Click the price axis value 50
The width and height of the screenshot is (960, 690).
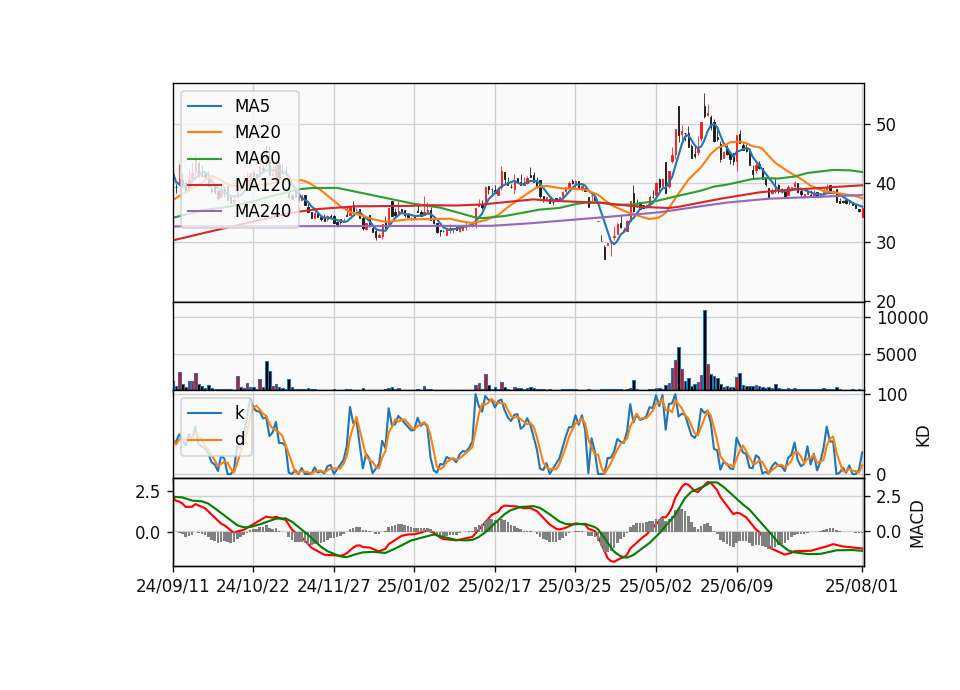click(886, 125)
